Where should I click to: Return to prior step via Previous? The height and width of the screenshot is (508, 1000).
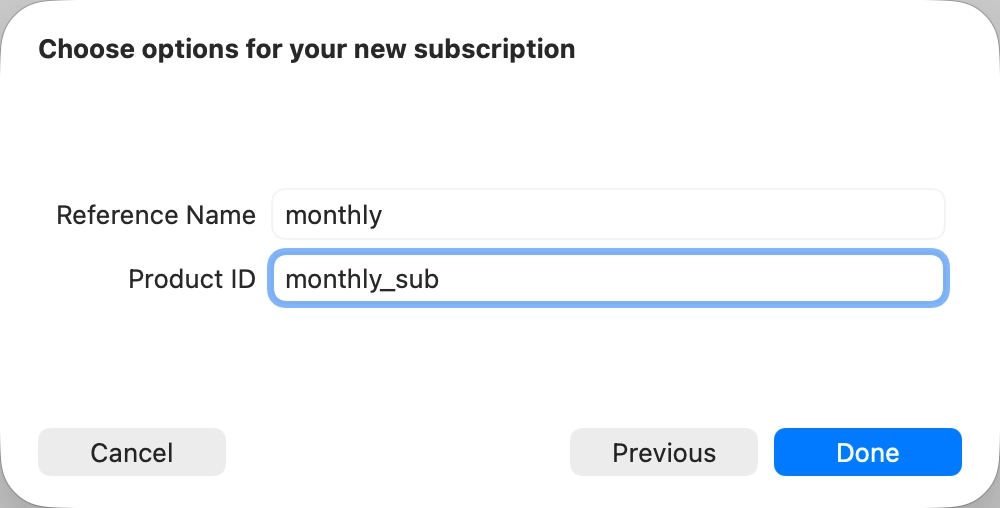pyautogui.click(x=664, y=452)
